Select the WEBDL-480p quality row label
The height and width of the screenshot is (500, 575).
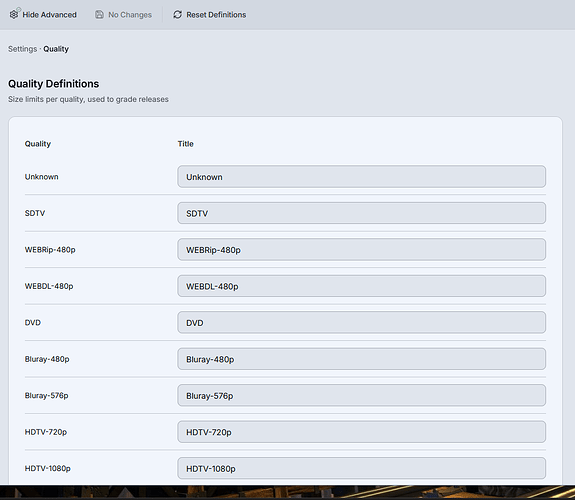coord(49,286)
